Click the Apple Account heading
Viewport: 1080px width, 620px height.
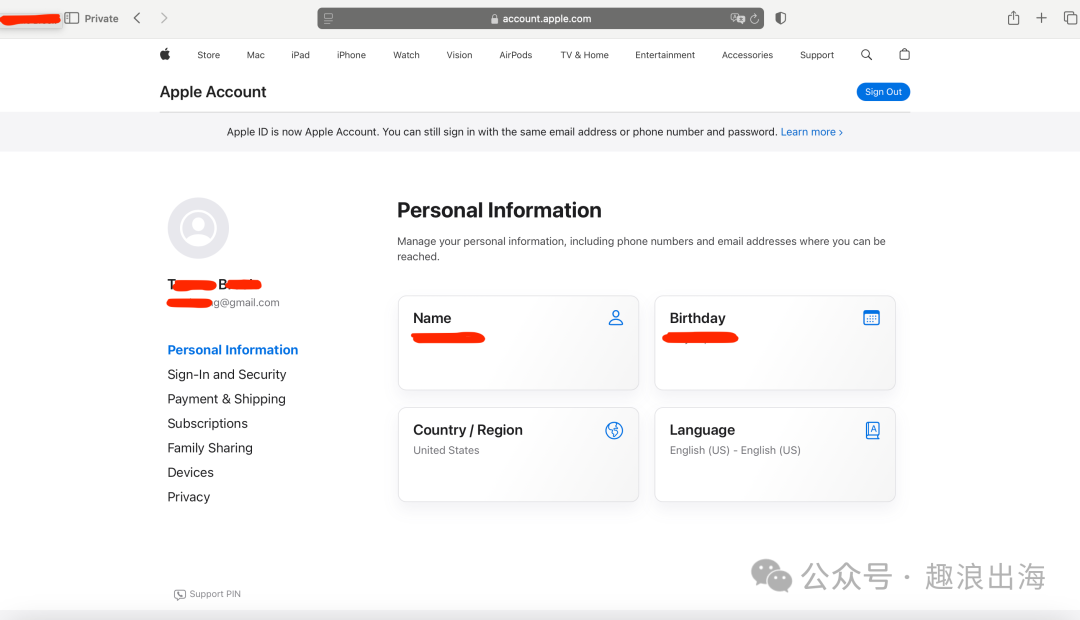pyautogui.click(x=213, y=92)
